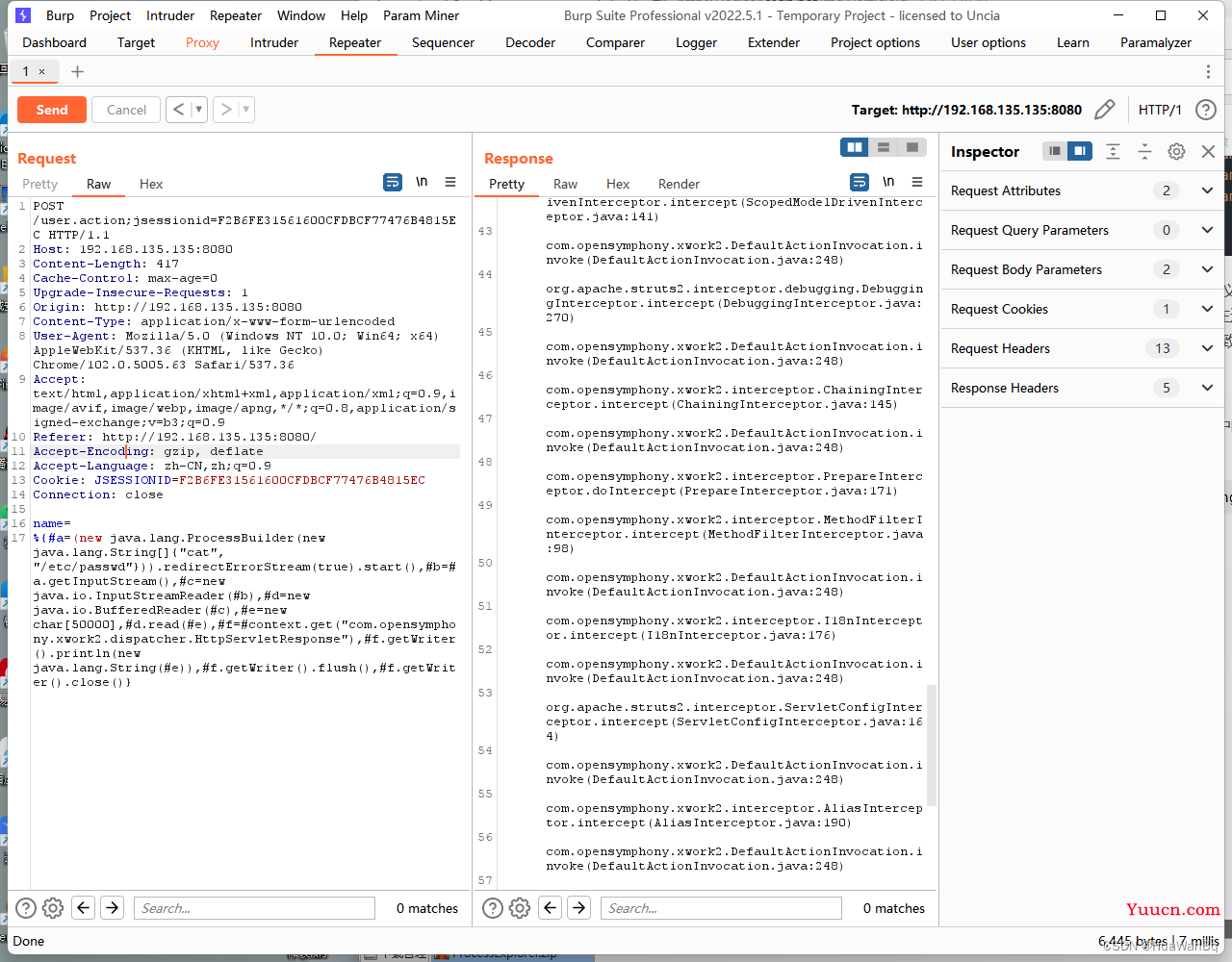Open the Param Miner menu
This screenshot has width=1232, height=962.
tap(421, 15)
